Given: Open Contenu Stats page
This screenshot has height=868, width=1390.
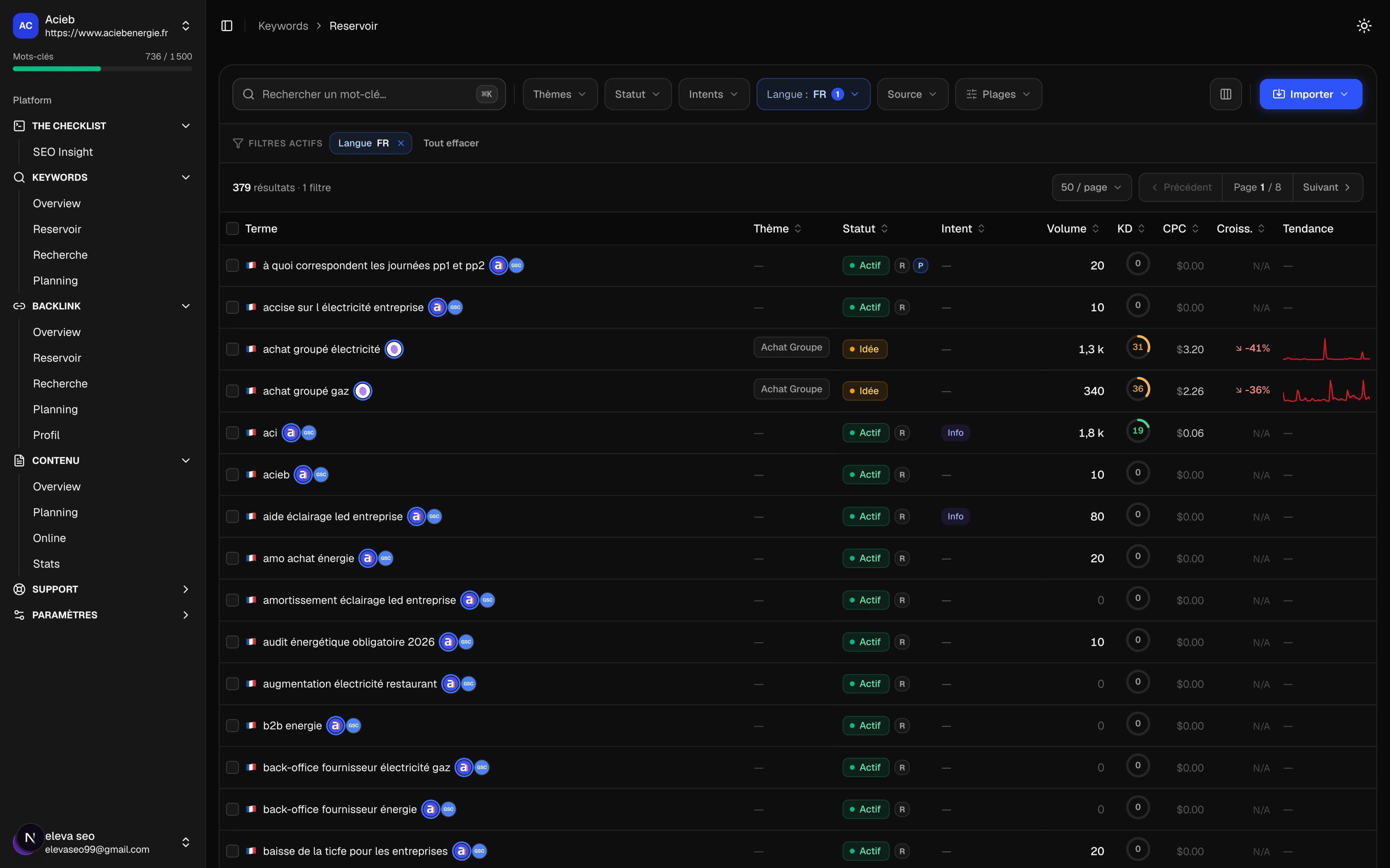Looking at the screenshot, I should pyautogui.click(x=46, y=564).
